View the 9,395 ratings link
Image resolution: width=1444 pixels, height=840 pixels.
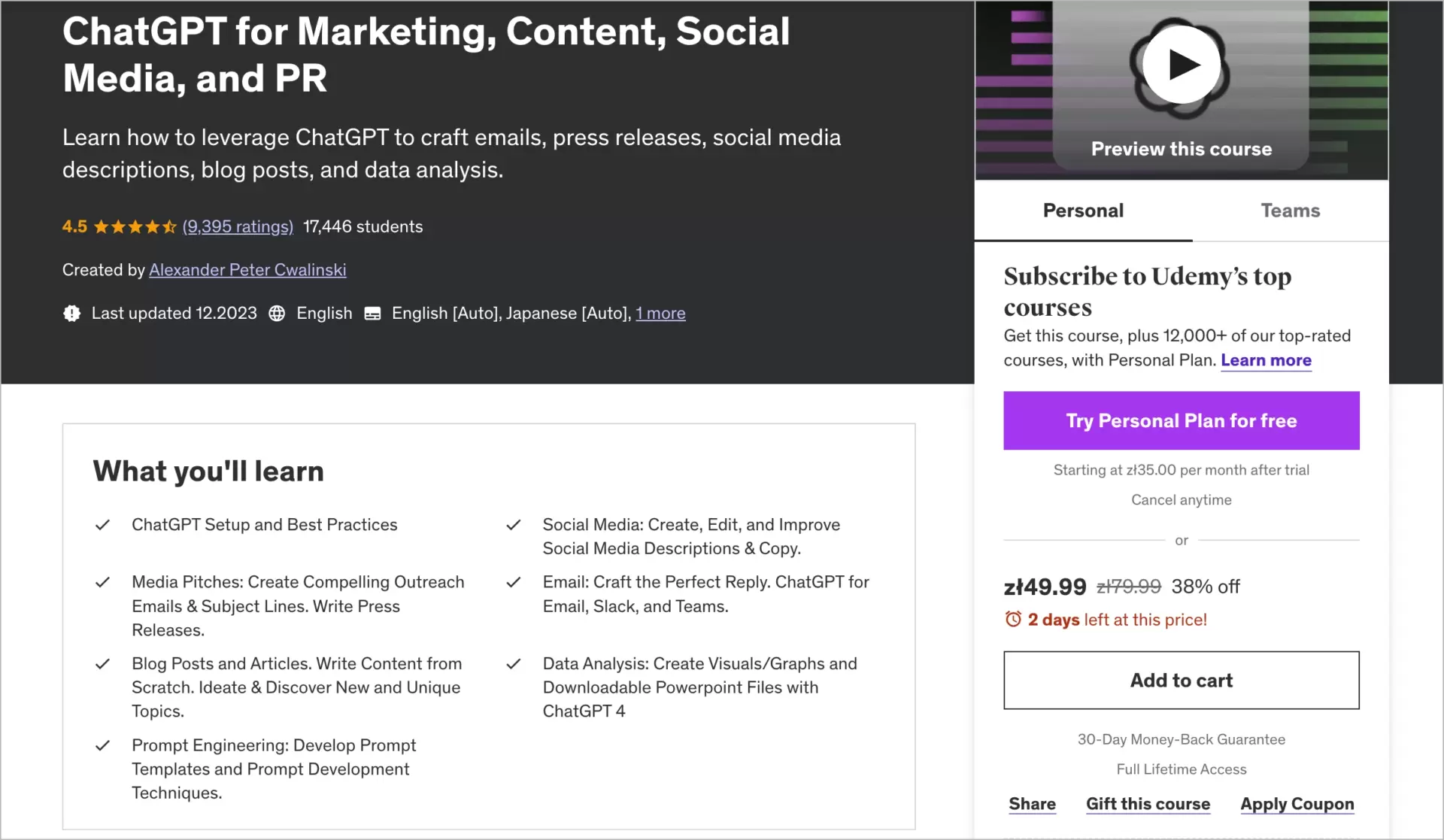click(238, 226)
